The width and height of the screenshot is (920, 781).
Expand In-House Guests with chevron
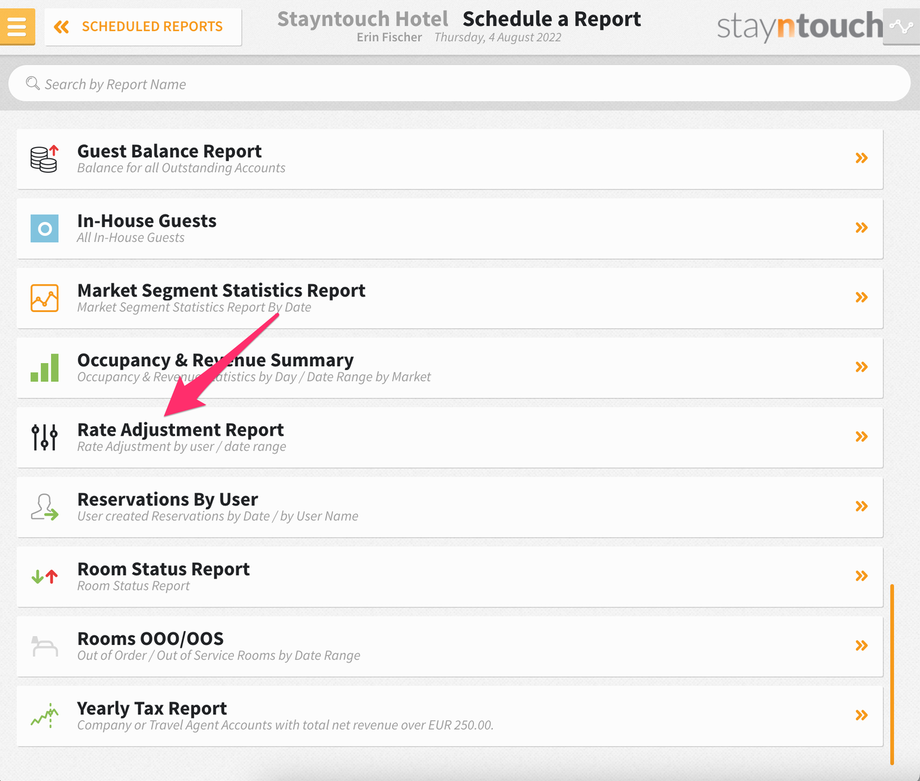tap(861, 228)
